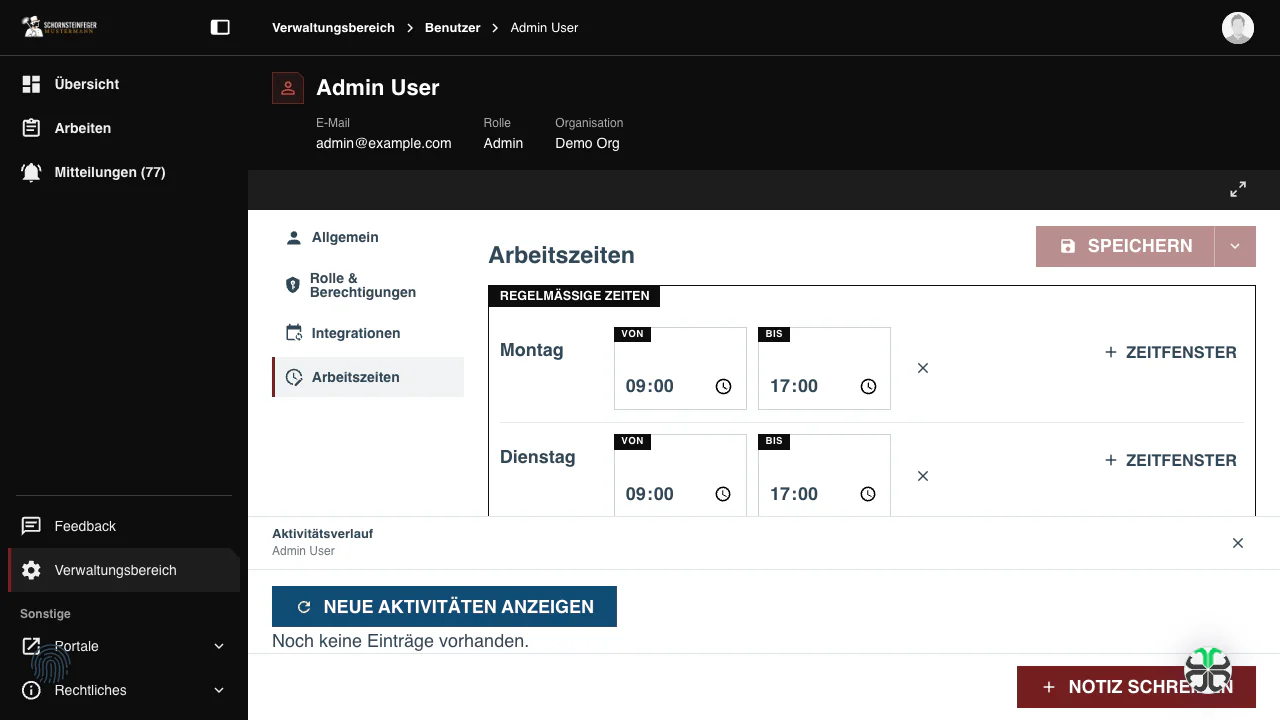Add a Zeitfenster for Montag
The image size is (1280, 720).
pyautogui.click(x=1170, y=352)
